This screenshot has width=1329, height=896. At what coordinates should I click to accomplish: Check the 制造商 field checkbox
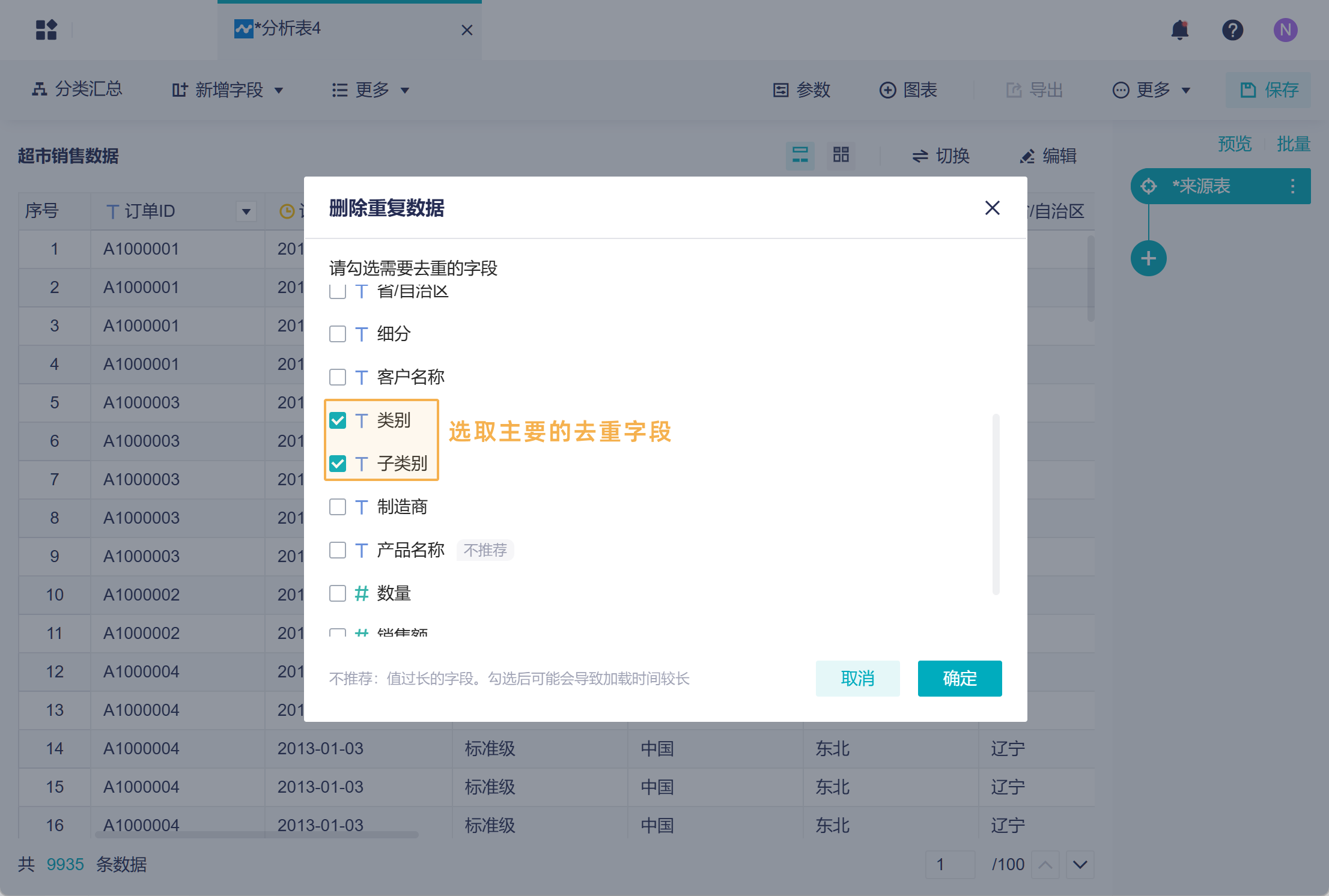pos(338,507)
